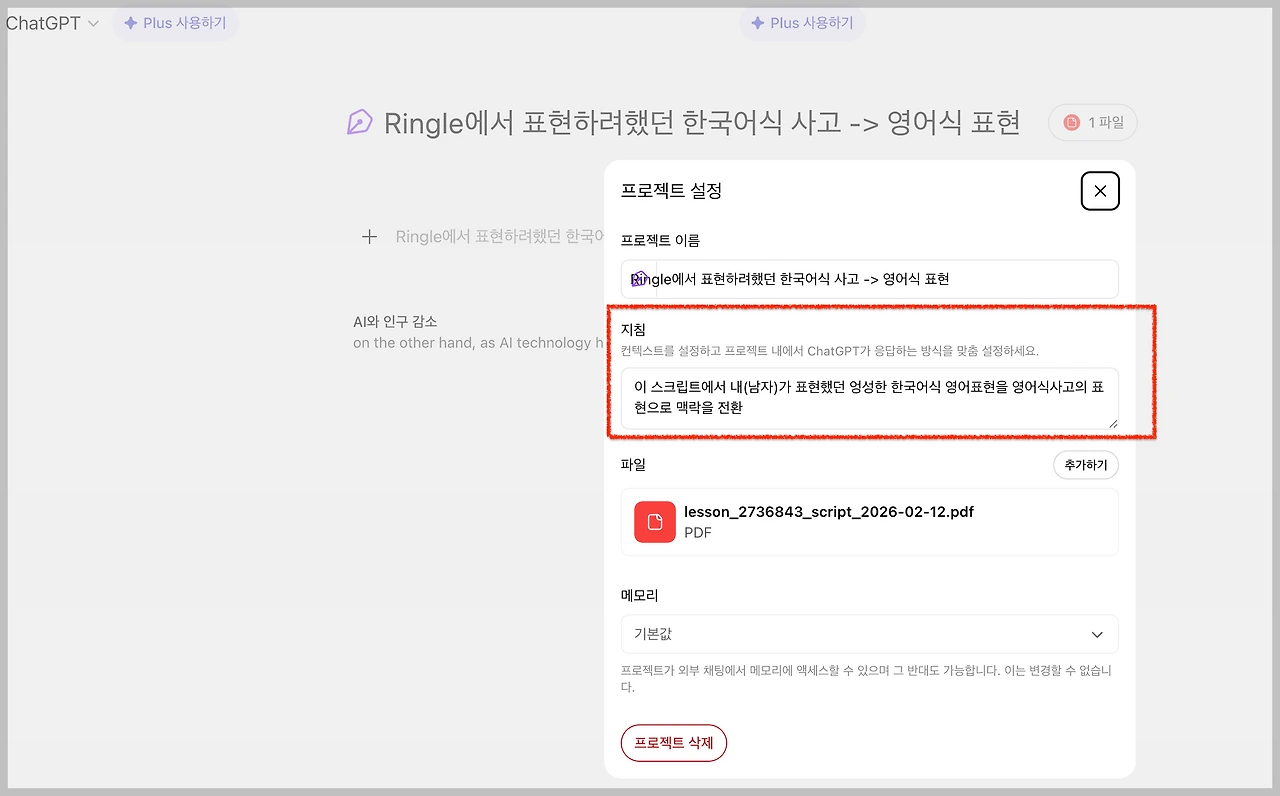Click the purple pen project icon by title
The image size is (1280, 796).
coord(359,123)
